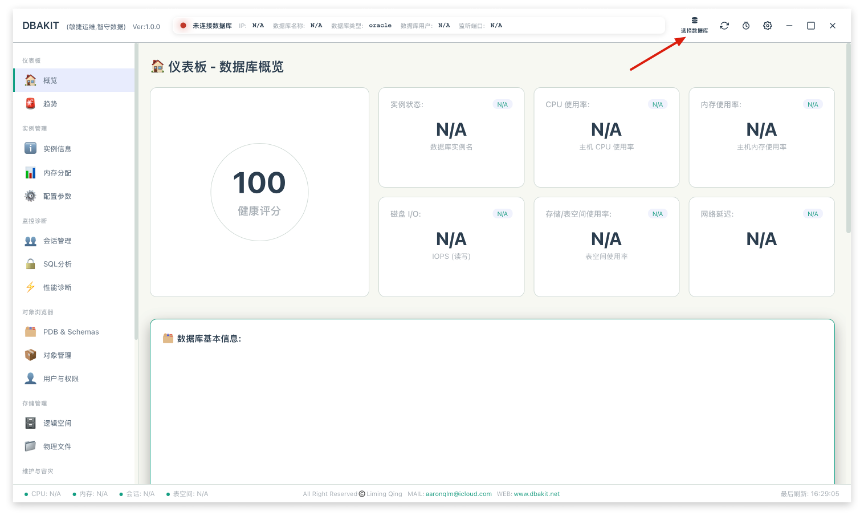Open the clock history icon
Viewport: 864px width, 520px height.
pyautogui.click(x=746, y=25)
